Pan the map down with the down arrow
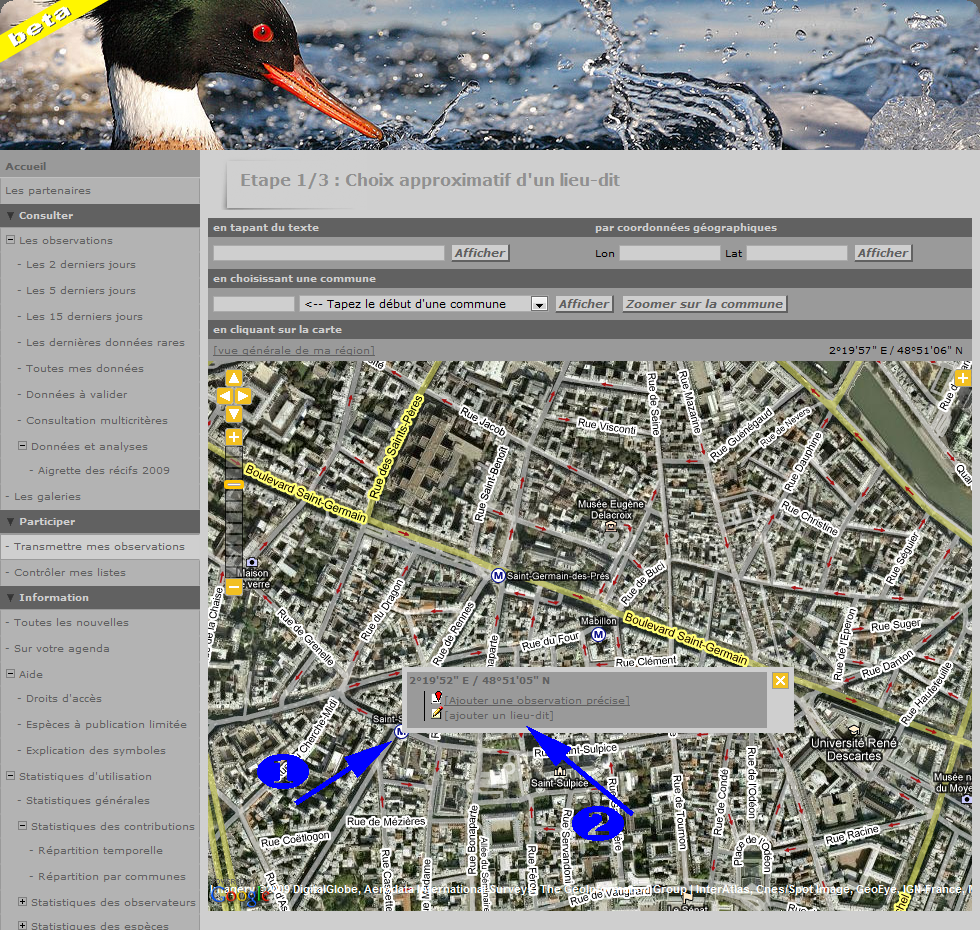 (x=234, y=414)
